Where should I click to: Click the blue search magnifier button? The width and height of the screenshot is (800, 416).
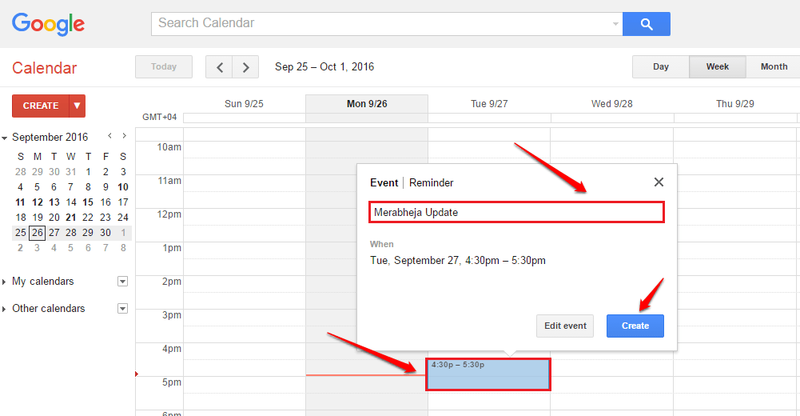[646, 24]
